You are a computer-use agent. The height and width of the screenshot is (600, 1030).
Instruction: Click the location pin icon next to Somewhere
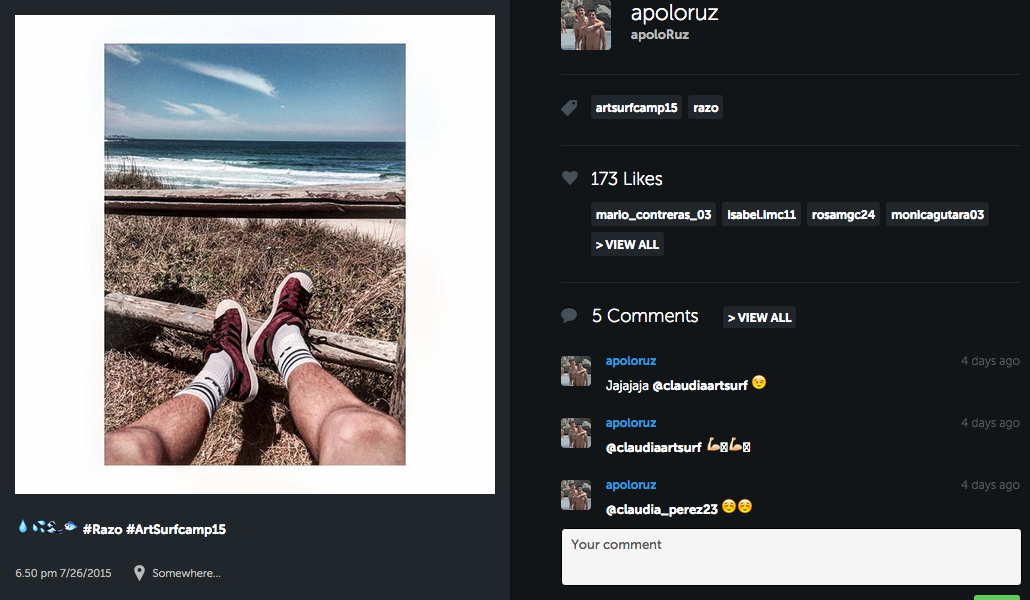tap(139, 573)
